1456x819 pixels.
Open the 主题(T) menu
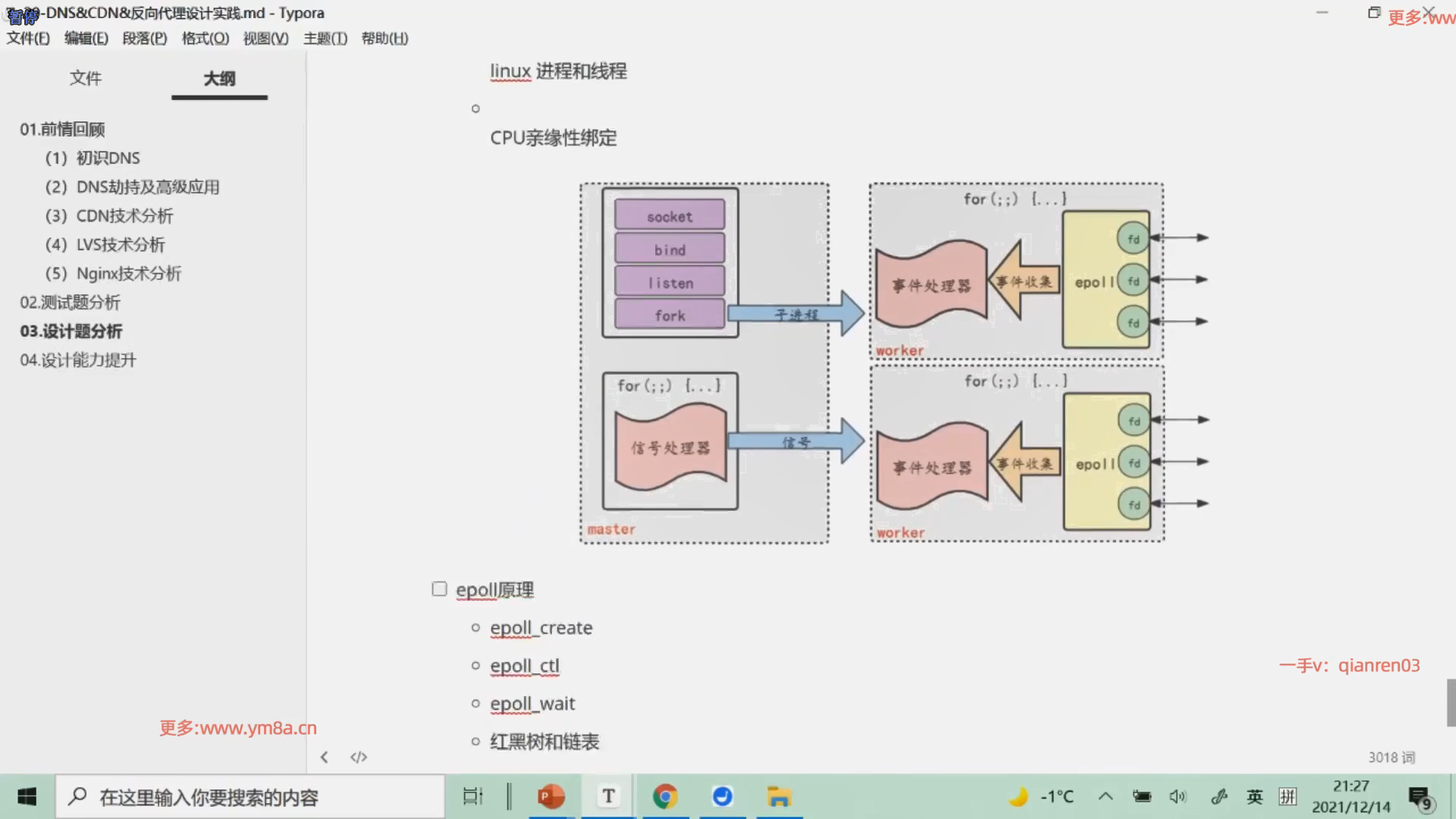325,38
